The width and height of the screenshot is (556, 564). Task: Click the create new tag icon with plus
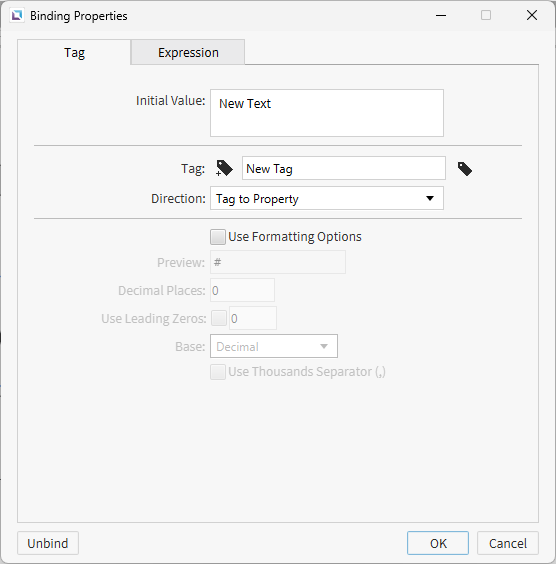click(224, 168)
